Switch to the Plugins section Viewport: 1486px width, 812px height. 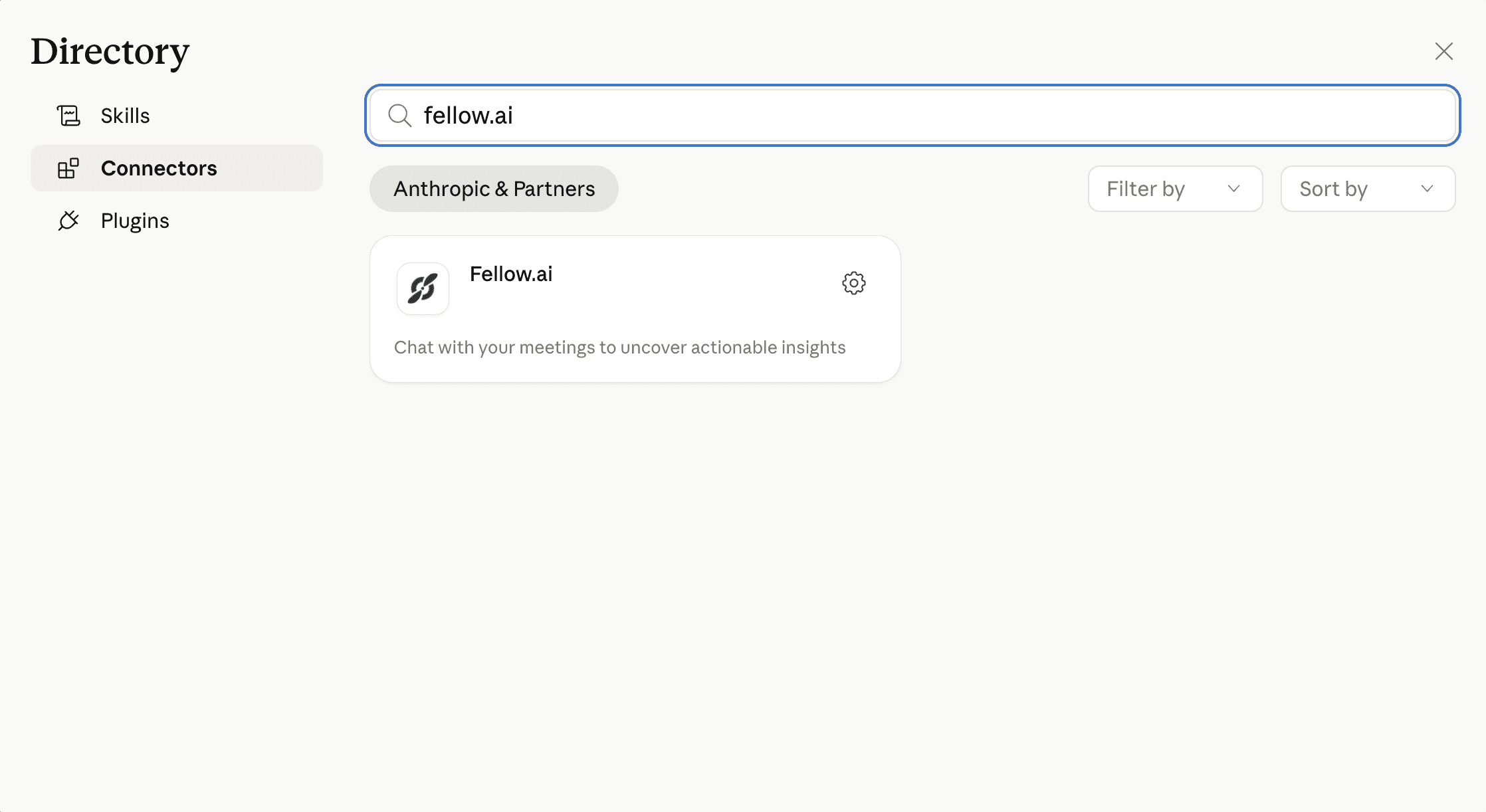[x=134, y=220]
